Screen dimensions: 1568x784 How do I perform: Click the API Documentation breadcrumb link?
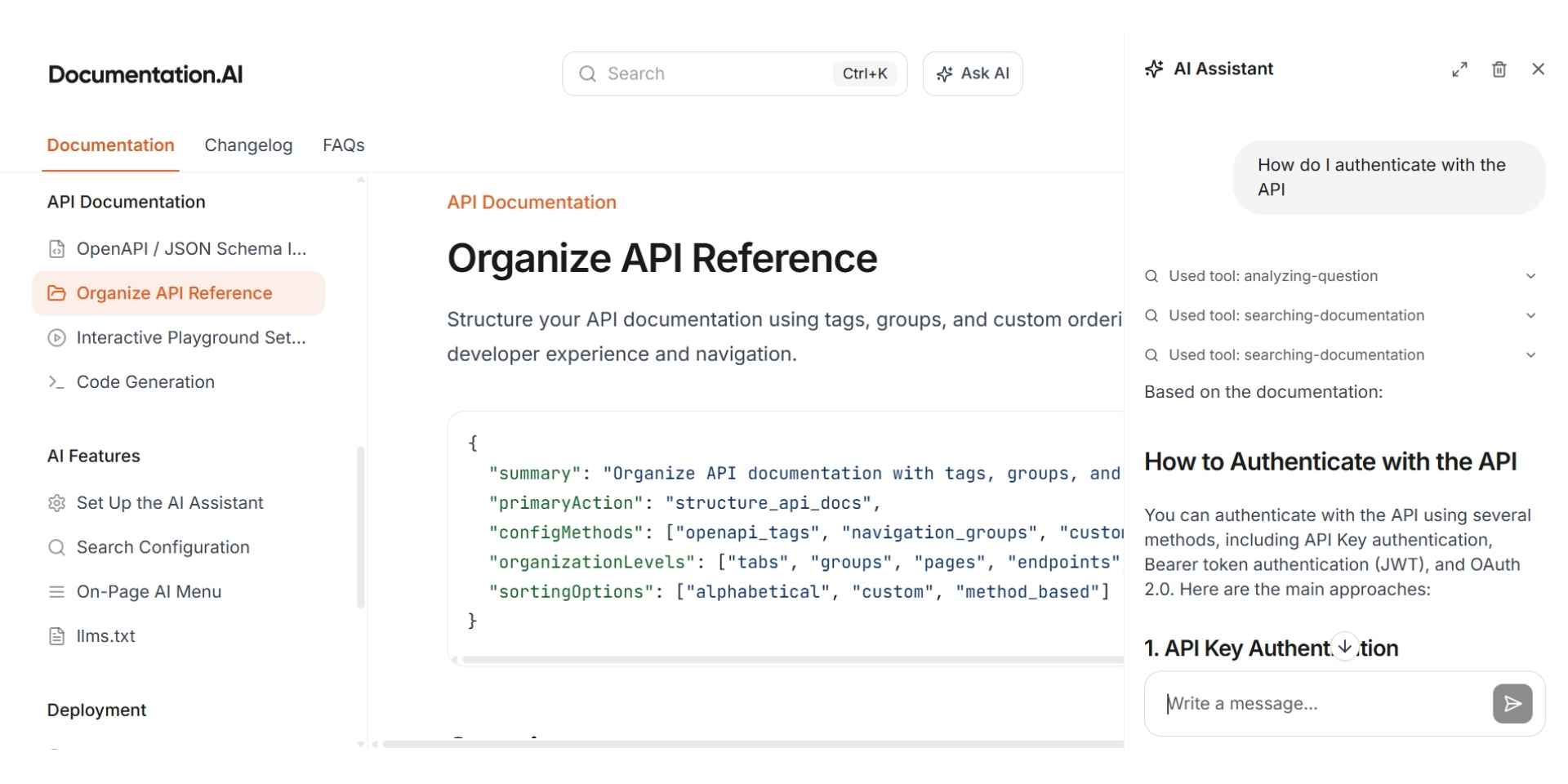pos(532,203)
